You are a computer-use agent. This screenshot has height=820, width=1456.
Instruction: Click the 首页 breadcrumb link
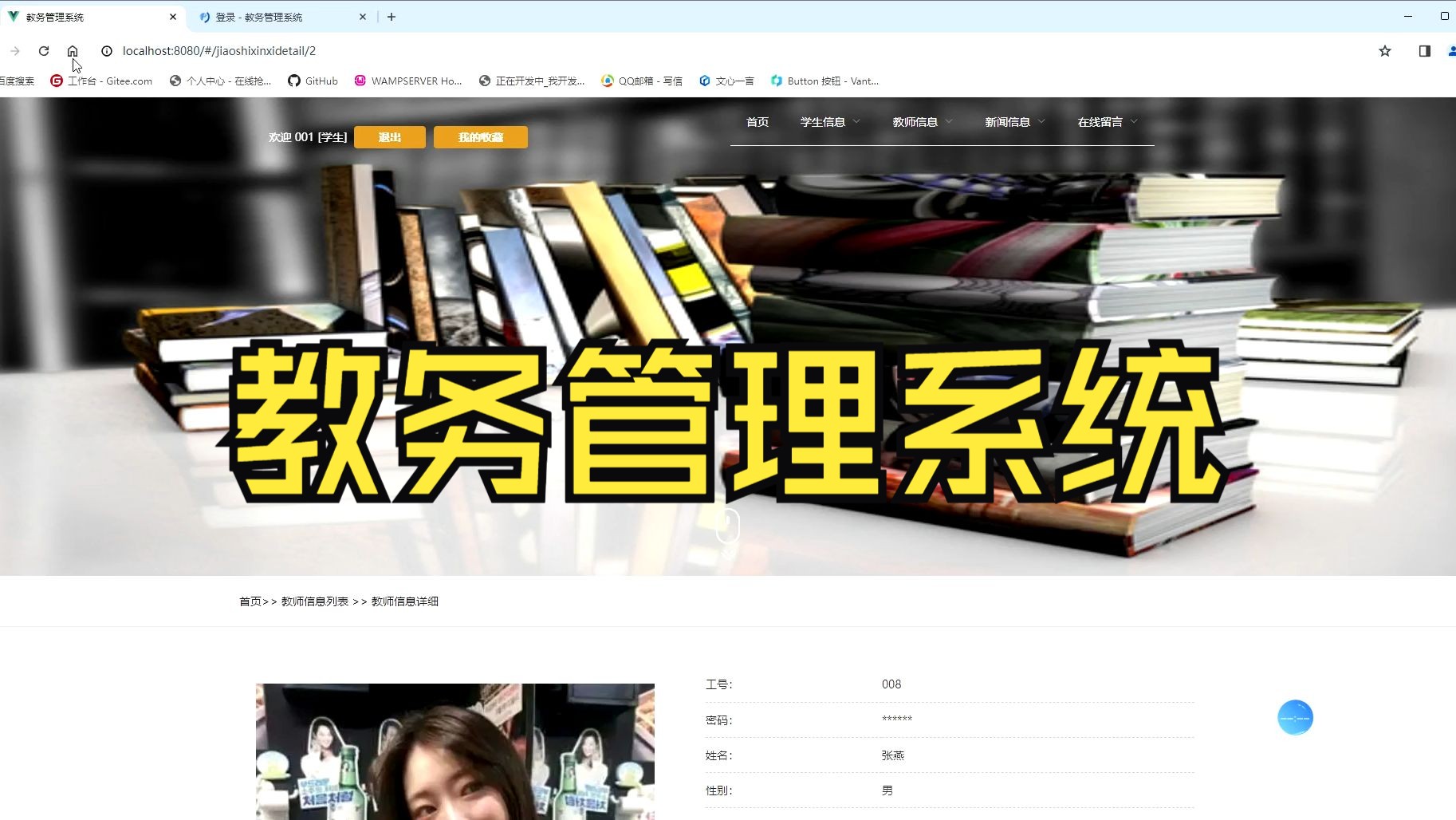point(250,601)
